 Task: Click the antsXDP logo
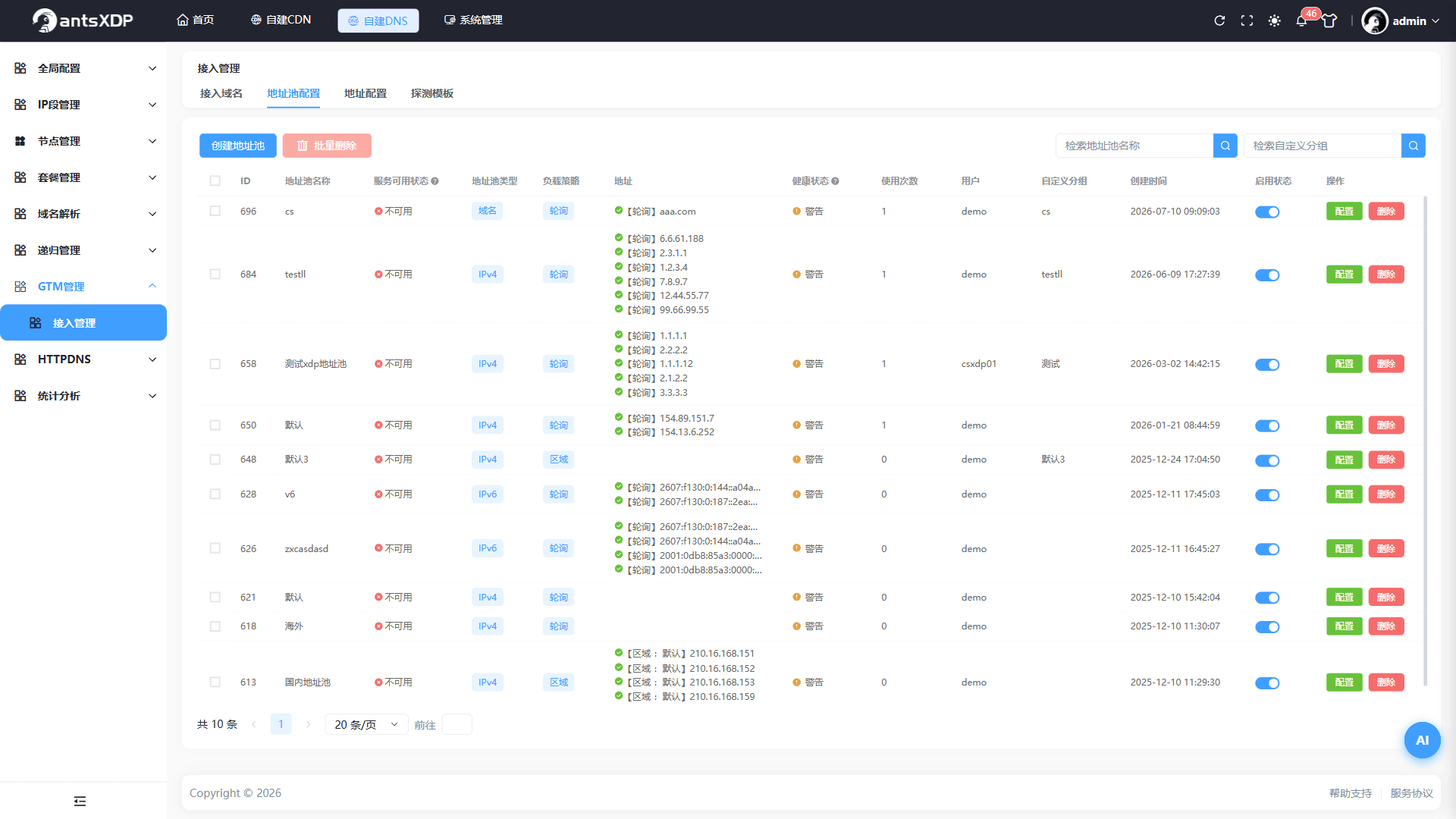[x=83, y=20]
